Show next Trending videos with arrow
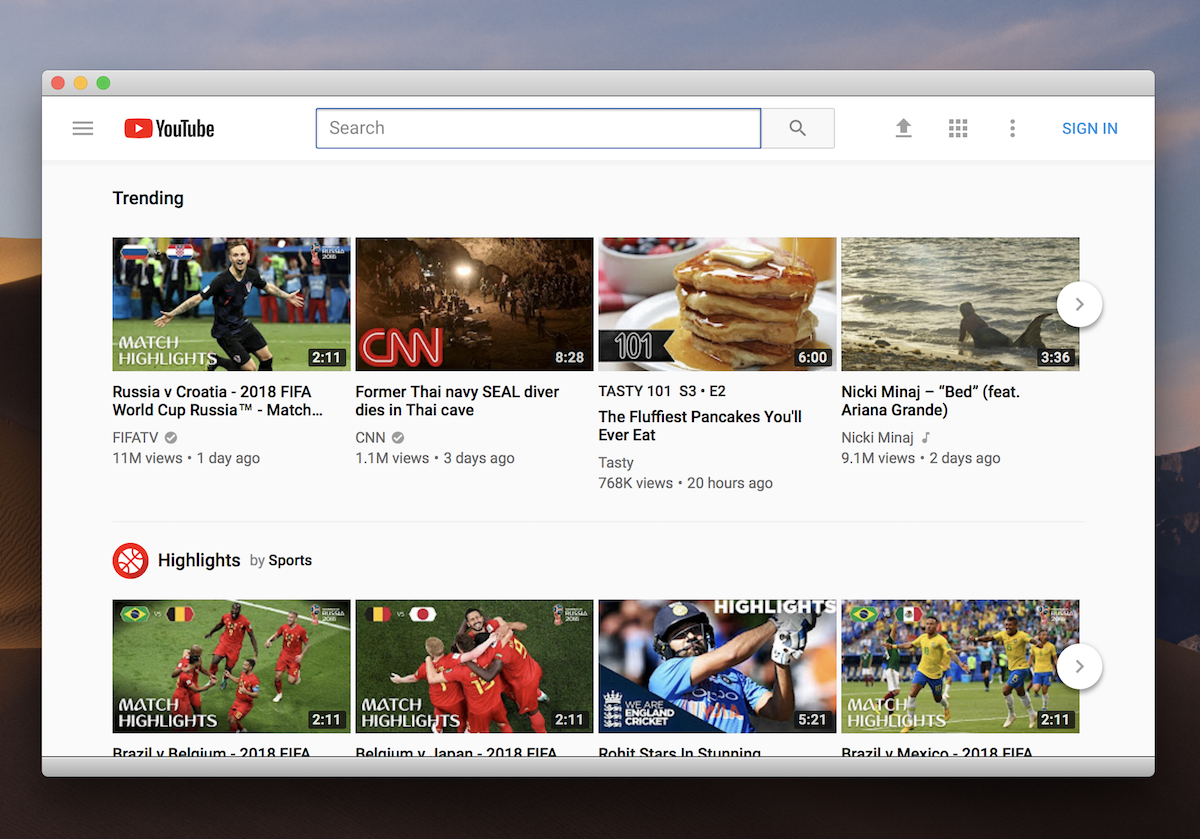1200x839 pixels. coord(1079,304)
